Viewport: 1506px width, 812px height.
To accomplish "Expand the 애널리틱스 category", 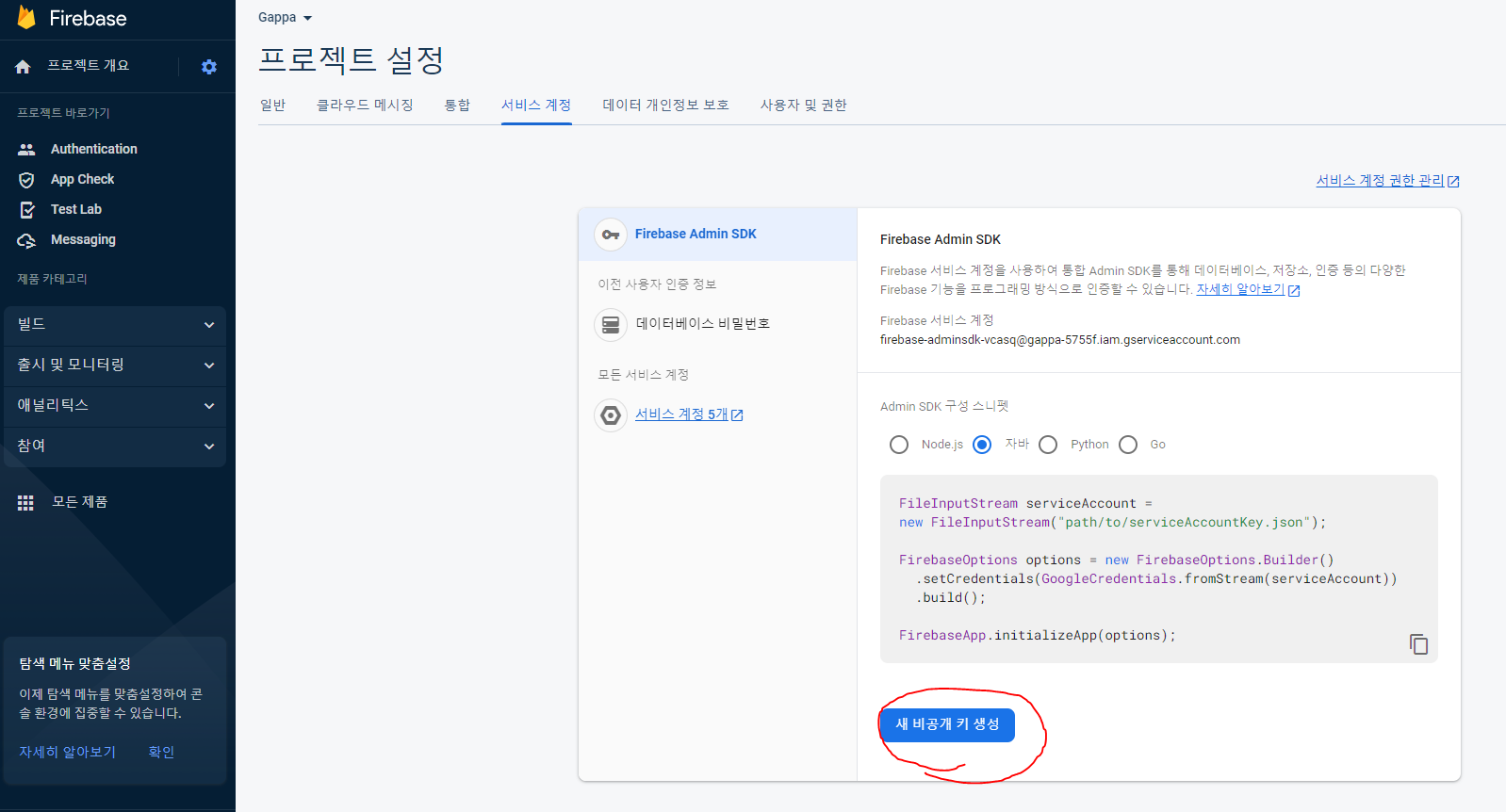I will [115, 406].
